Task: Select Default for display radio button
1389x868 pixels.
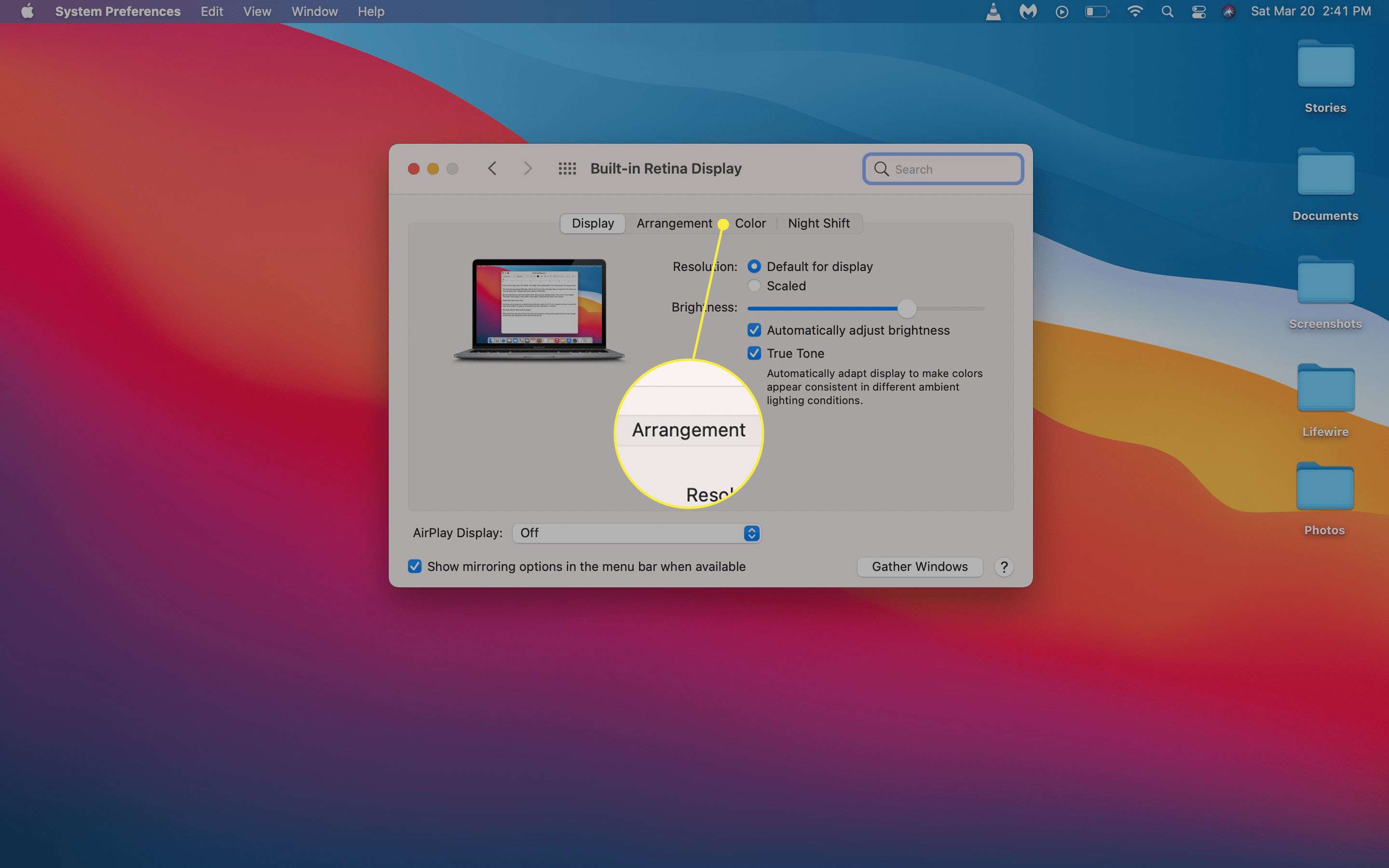Action: coord(753,266)
